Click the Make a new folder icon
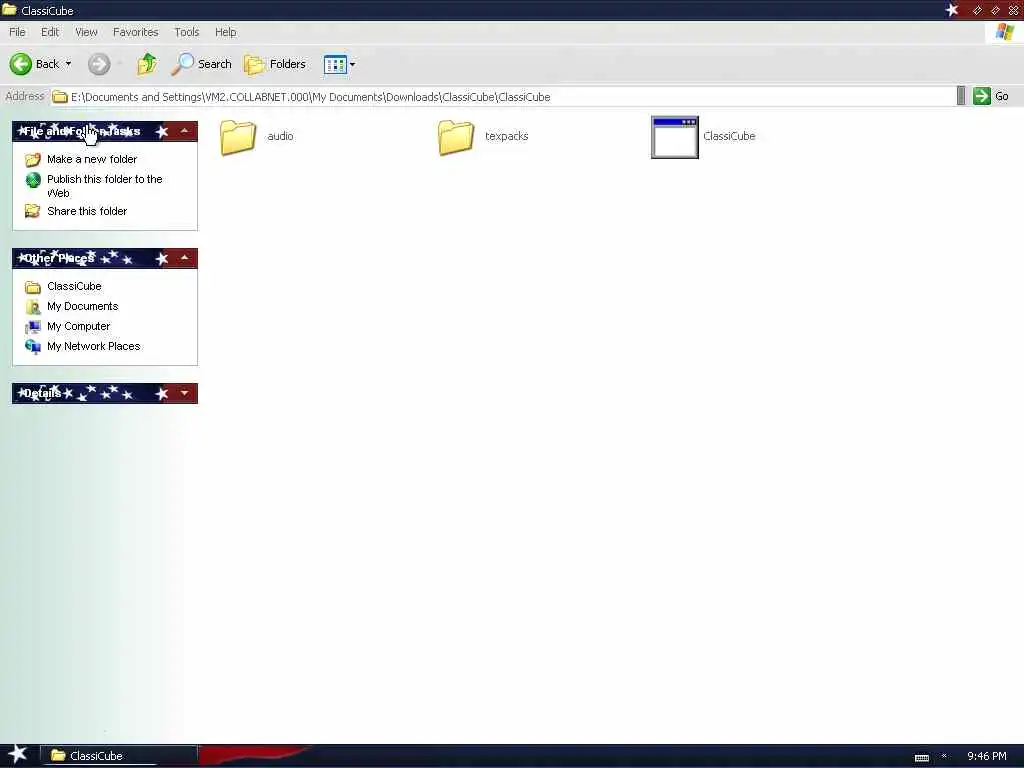The image size is (1024, 768). click(x=33, y=159)
